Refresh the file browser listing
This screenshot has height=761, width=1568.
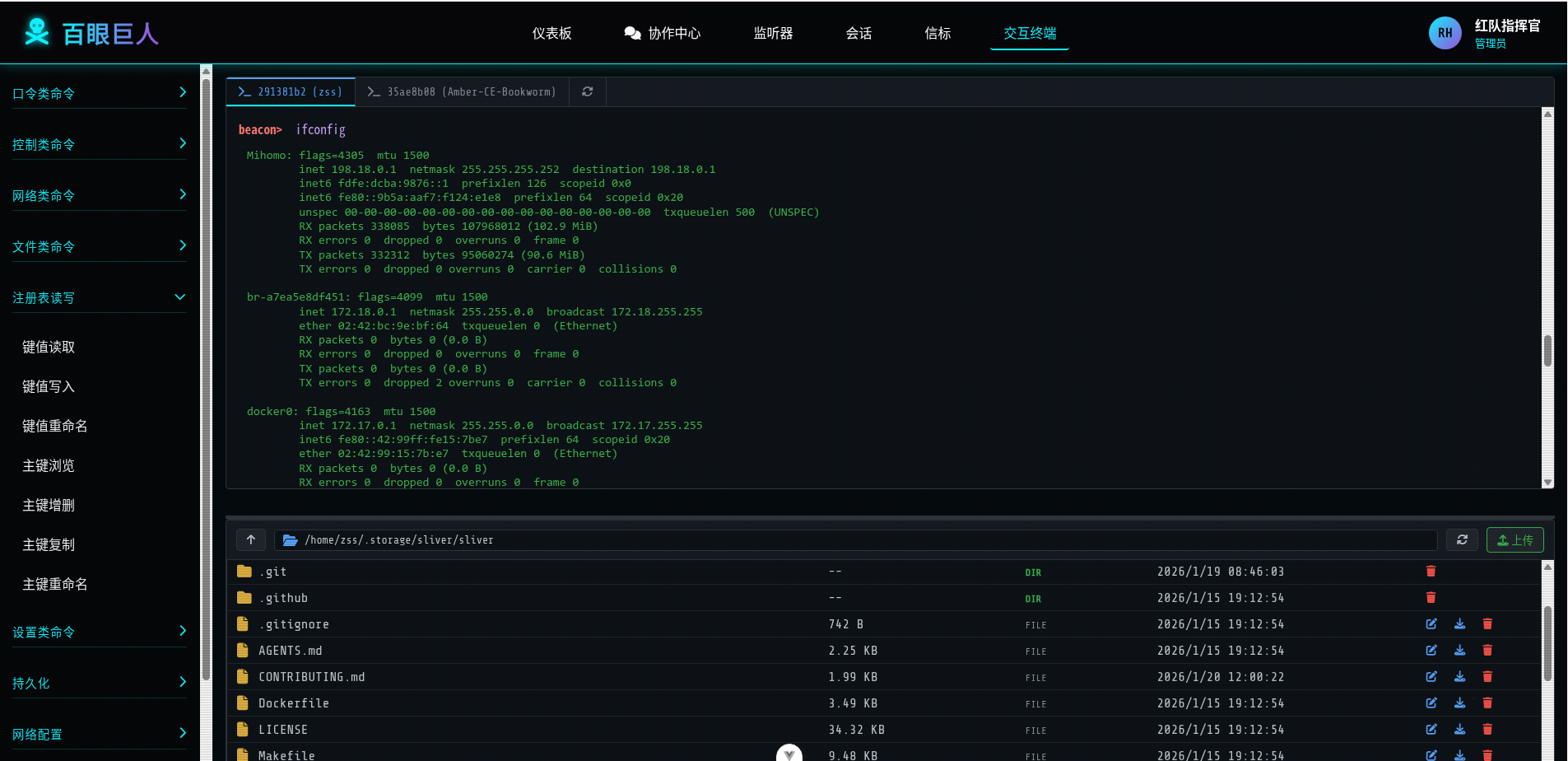(x=1462, y=540)
